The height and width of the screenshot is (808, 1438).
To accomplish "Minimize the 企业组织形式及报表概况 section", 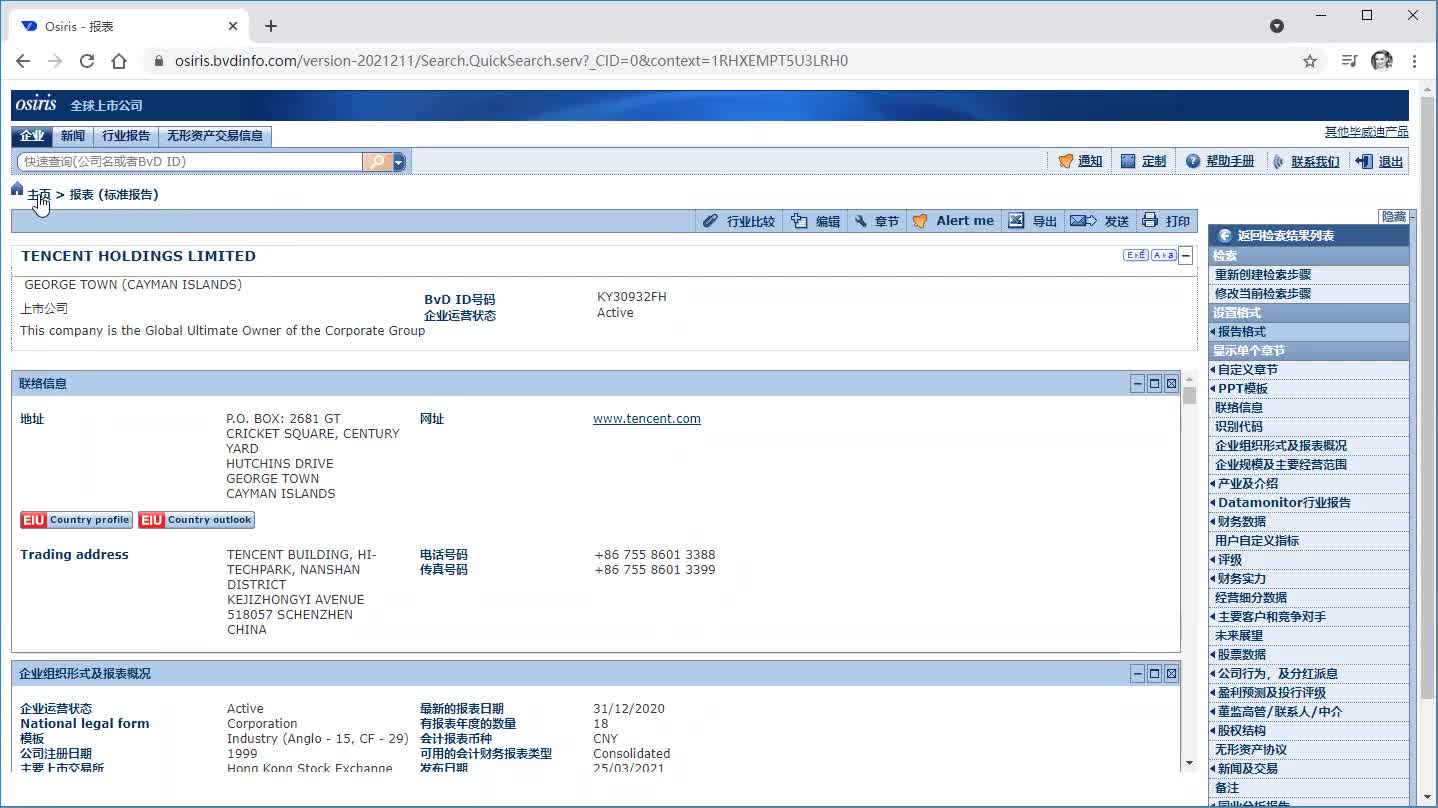I will coord(1137,674).
